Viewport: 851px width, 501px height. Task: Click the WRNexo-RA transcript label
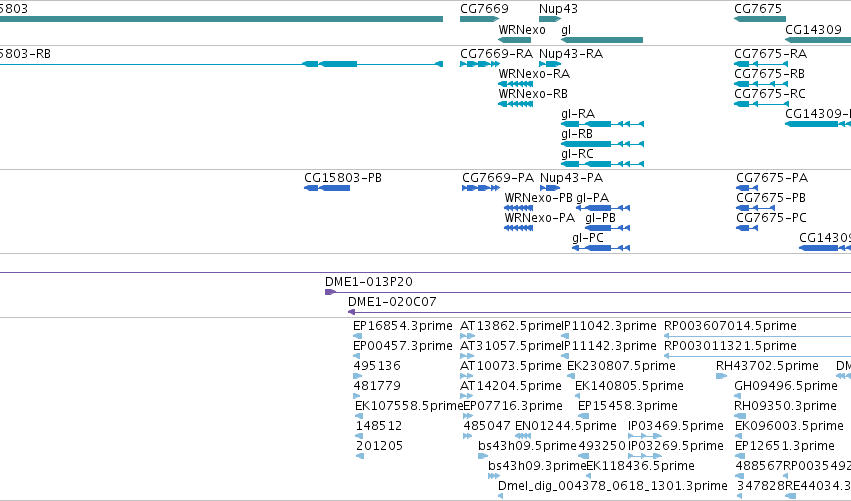point(534,74)
